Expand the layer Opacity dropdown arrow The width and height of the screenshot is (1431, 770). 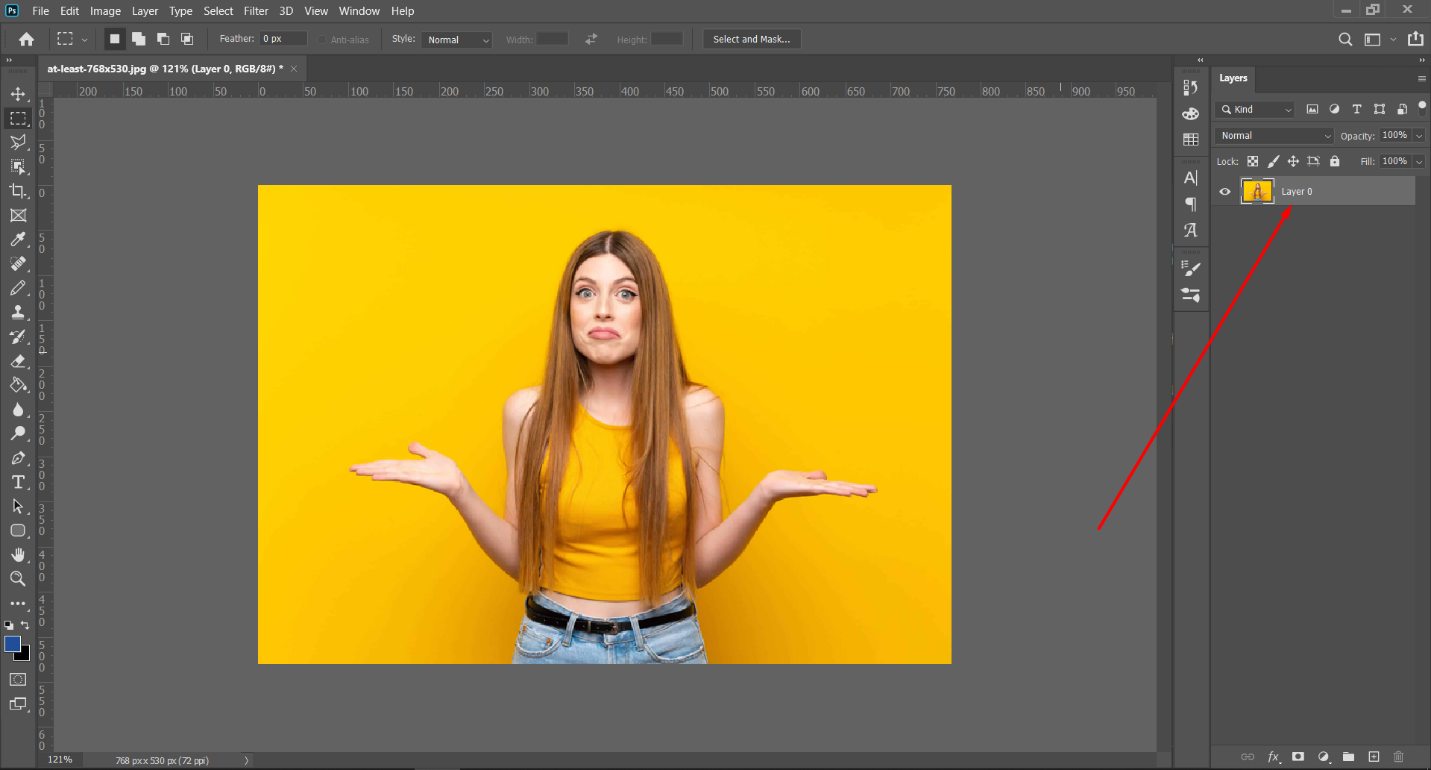(1420, 136)
